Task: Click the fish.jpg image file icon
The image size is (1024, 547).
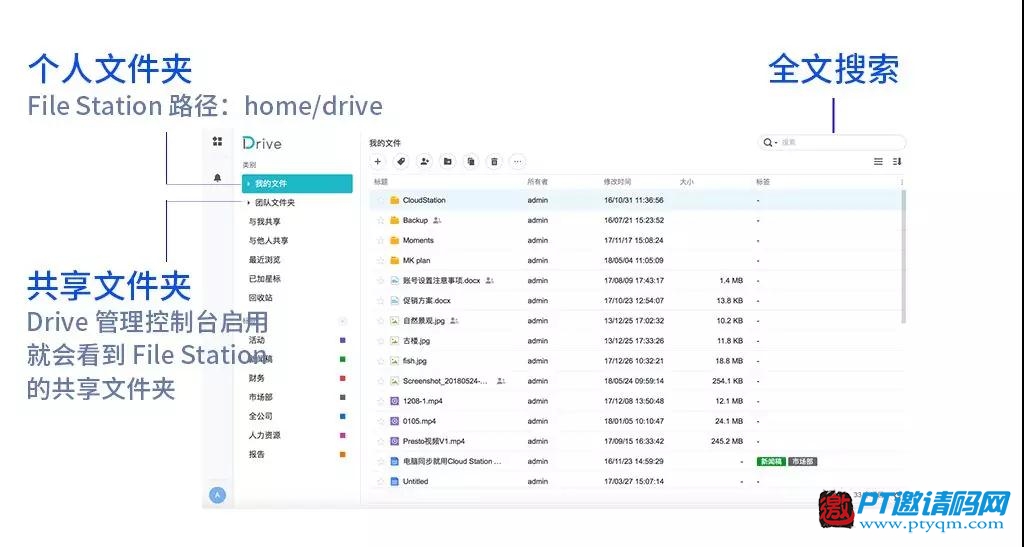Action: [x=394, y=361]
